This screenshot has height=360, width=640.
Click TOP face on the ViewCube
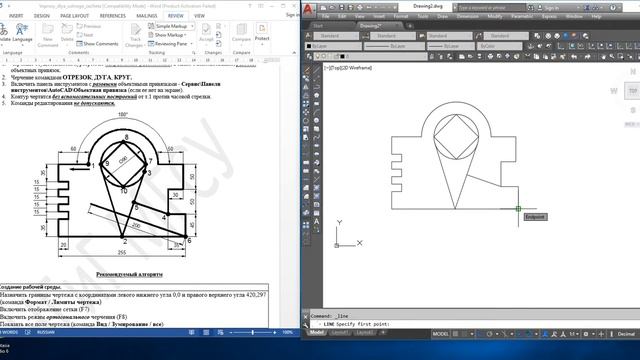(633, 91)
